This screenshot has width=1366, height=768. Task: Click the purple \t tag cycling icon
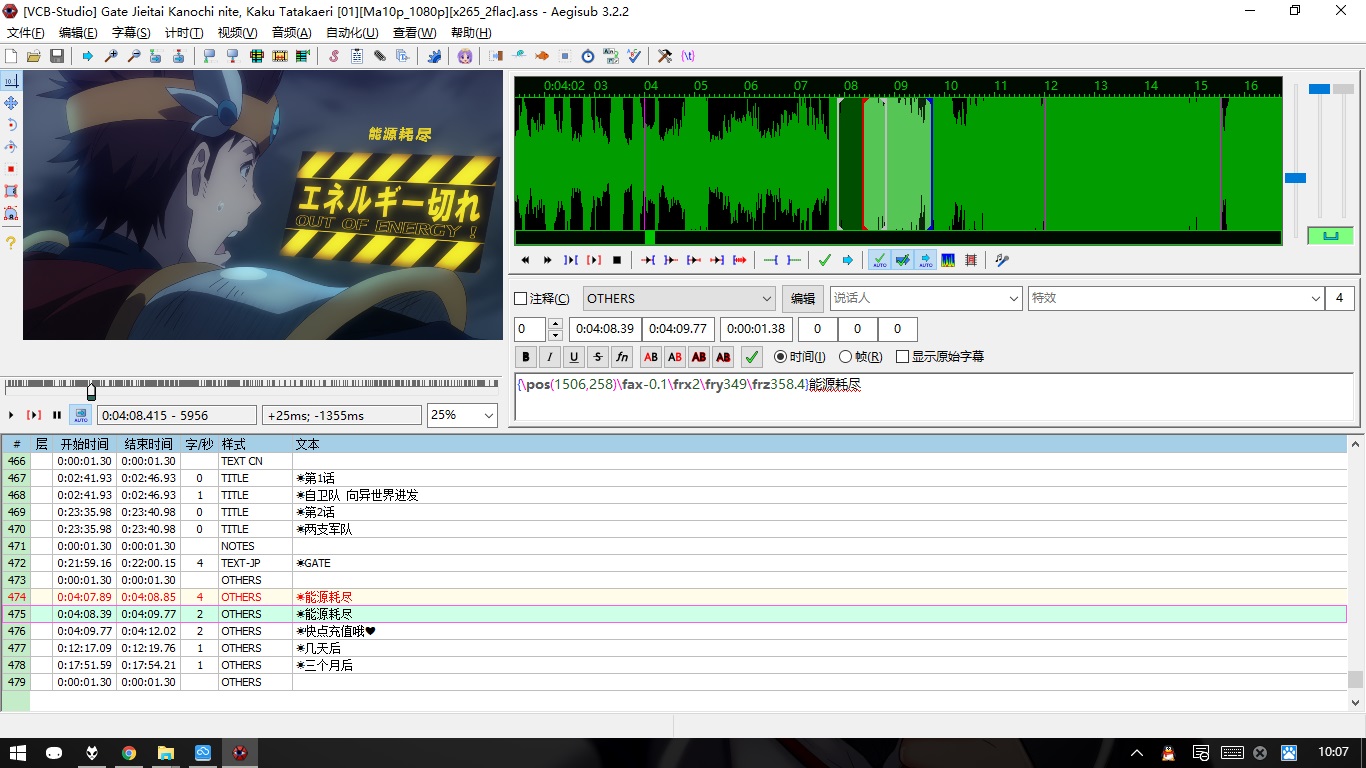coord(688,56)
